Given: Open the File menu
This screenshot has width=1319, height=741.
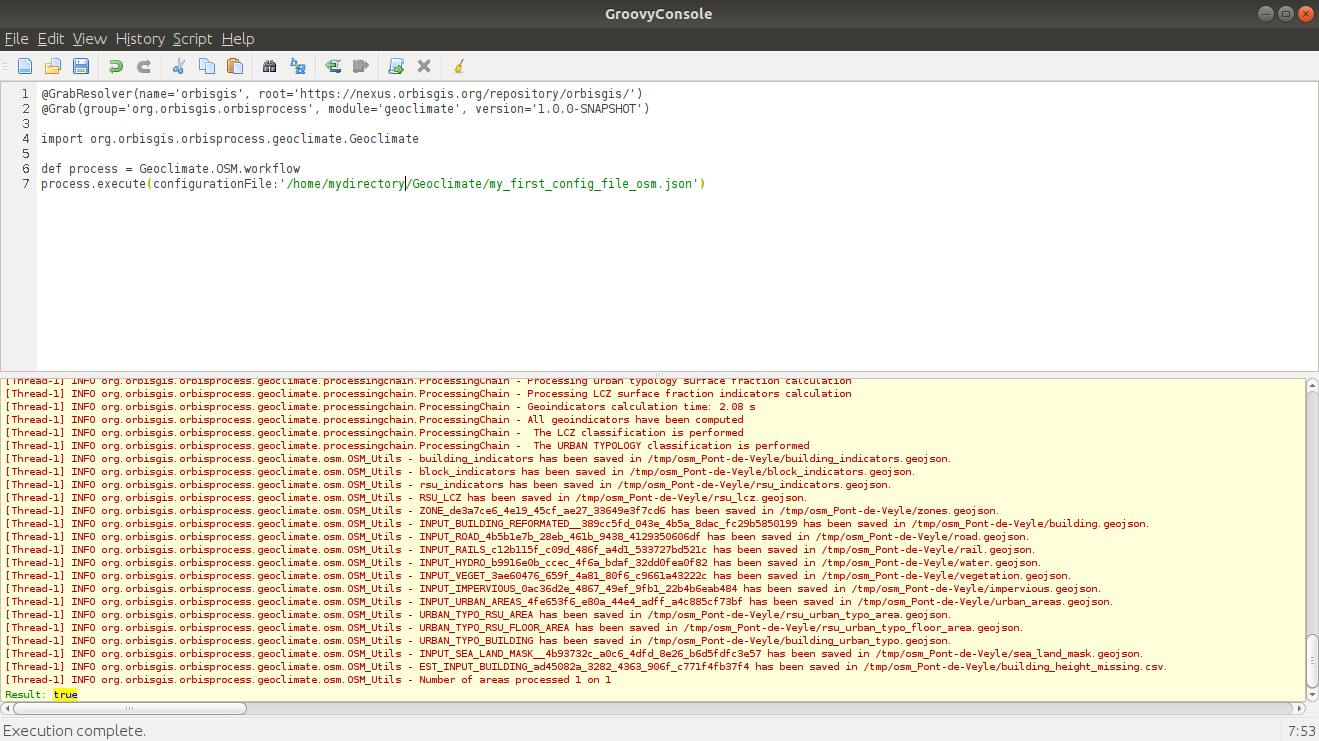Looking at the screenshot, I should tap(16, 38).
